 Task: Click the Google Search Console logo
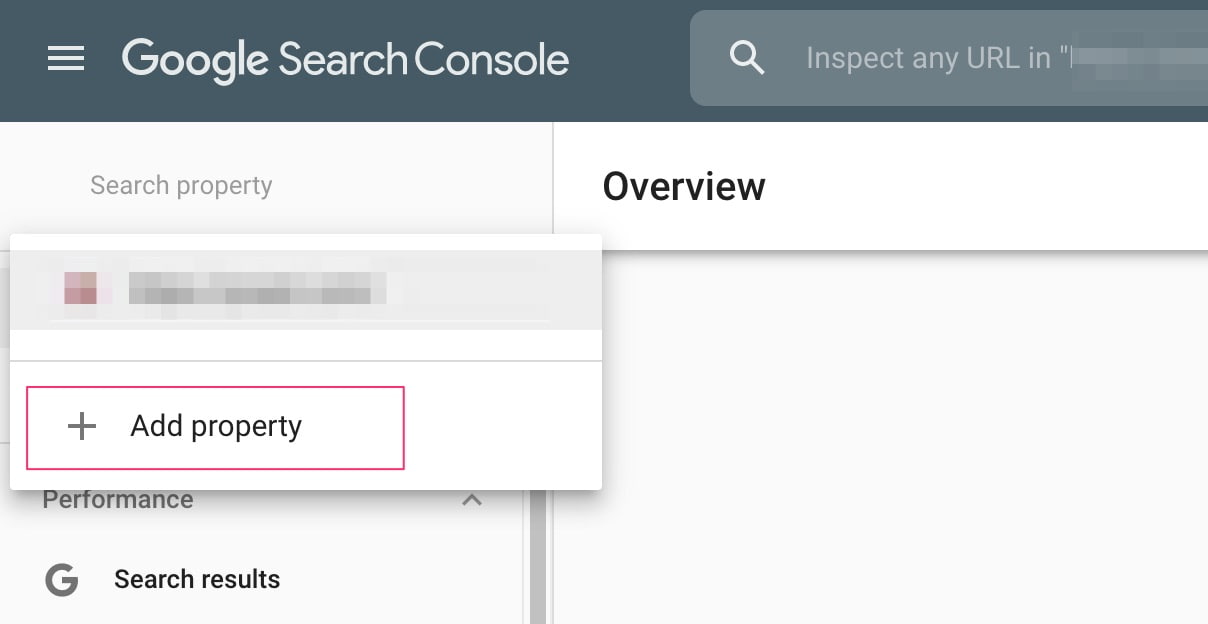coord(345,60)
